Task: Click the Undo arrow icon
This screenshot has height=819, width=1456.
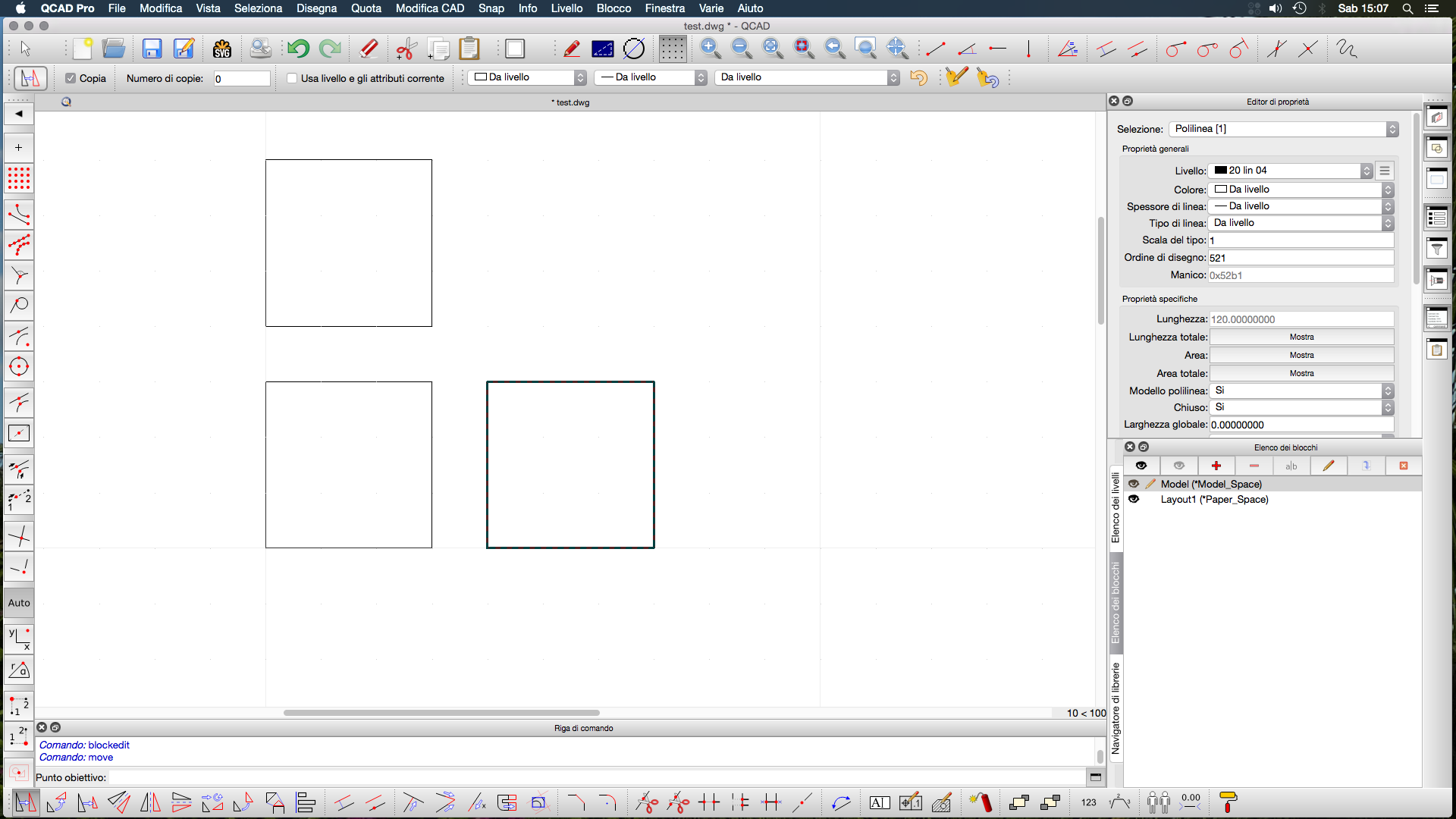Action: tap(298, 49)
